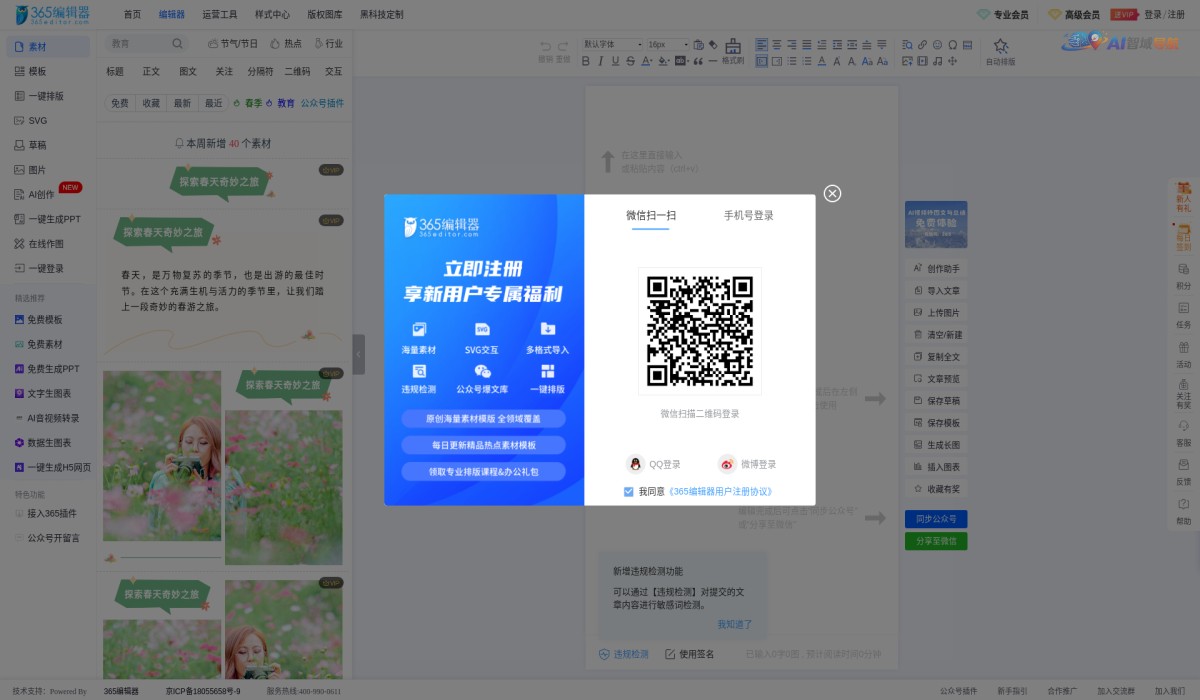1200x700 pixels.
Task: Open the font color dropdown arrow
Action: click(651, 61)
